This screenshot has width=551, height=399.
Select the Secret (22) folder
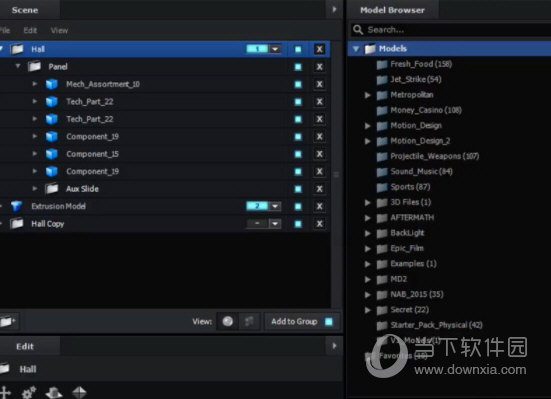[x=410, y=310]
